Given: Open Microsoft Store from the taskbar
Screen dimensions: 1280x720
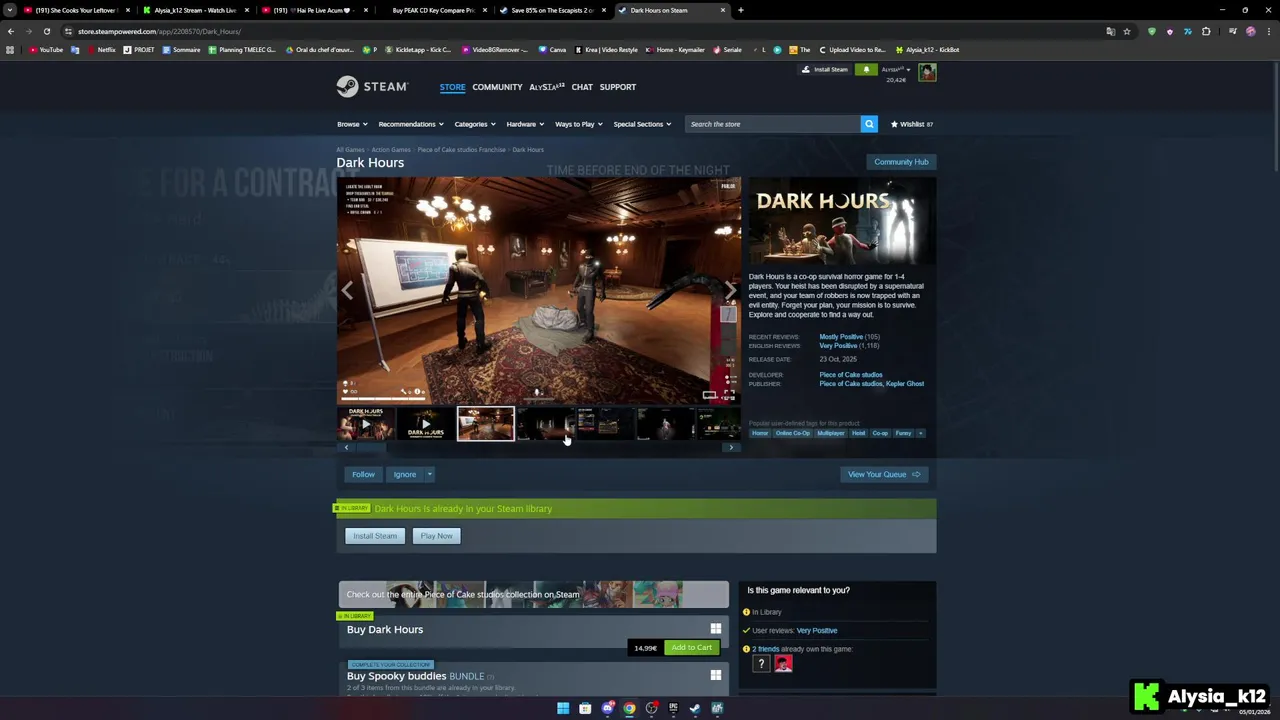Looking at the screenshot, I should 585,708.
